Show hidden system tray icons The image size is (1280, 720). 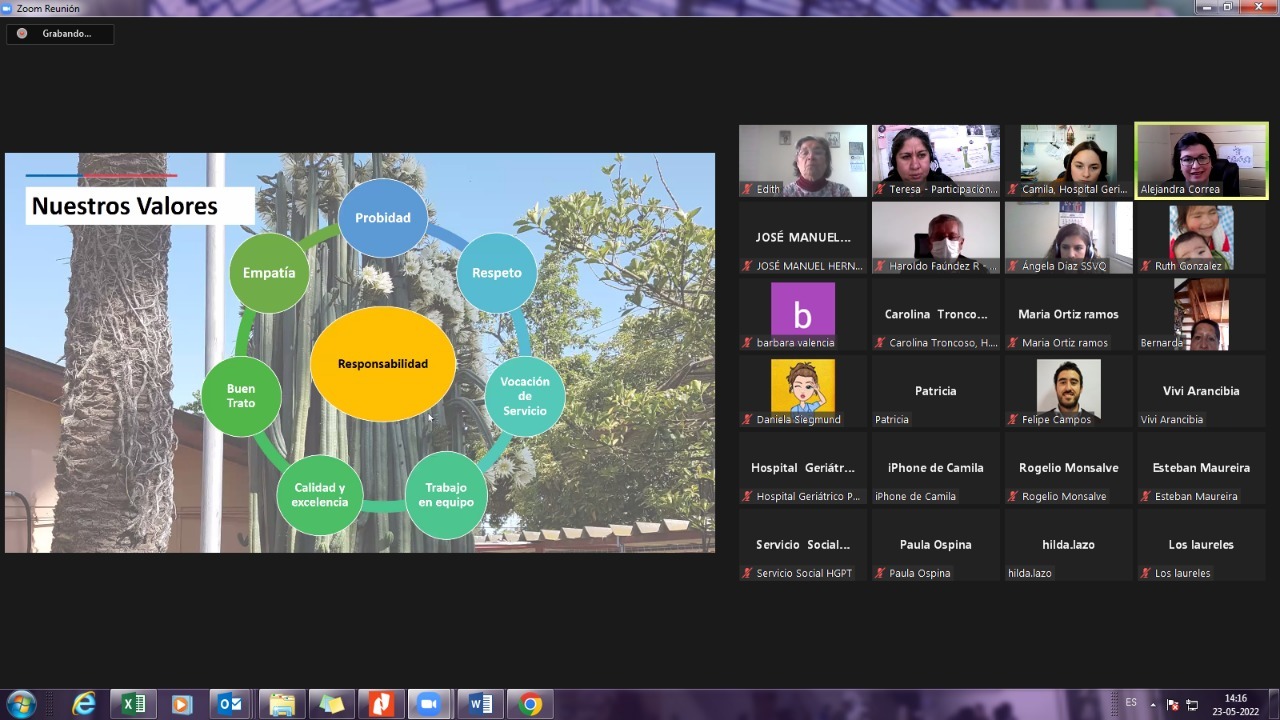pyautogui.click(x=1153, y=704)
